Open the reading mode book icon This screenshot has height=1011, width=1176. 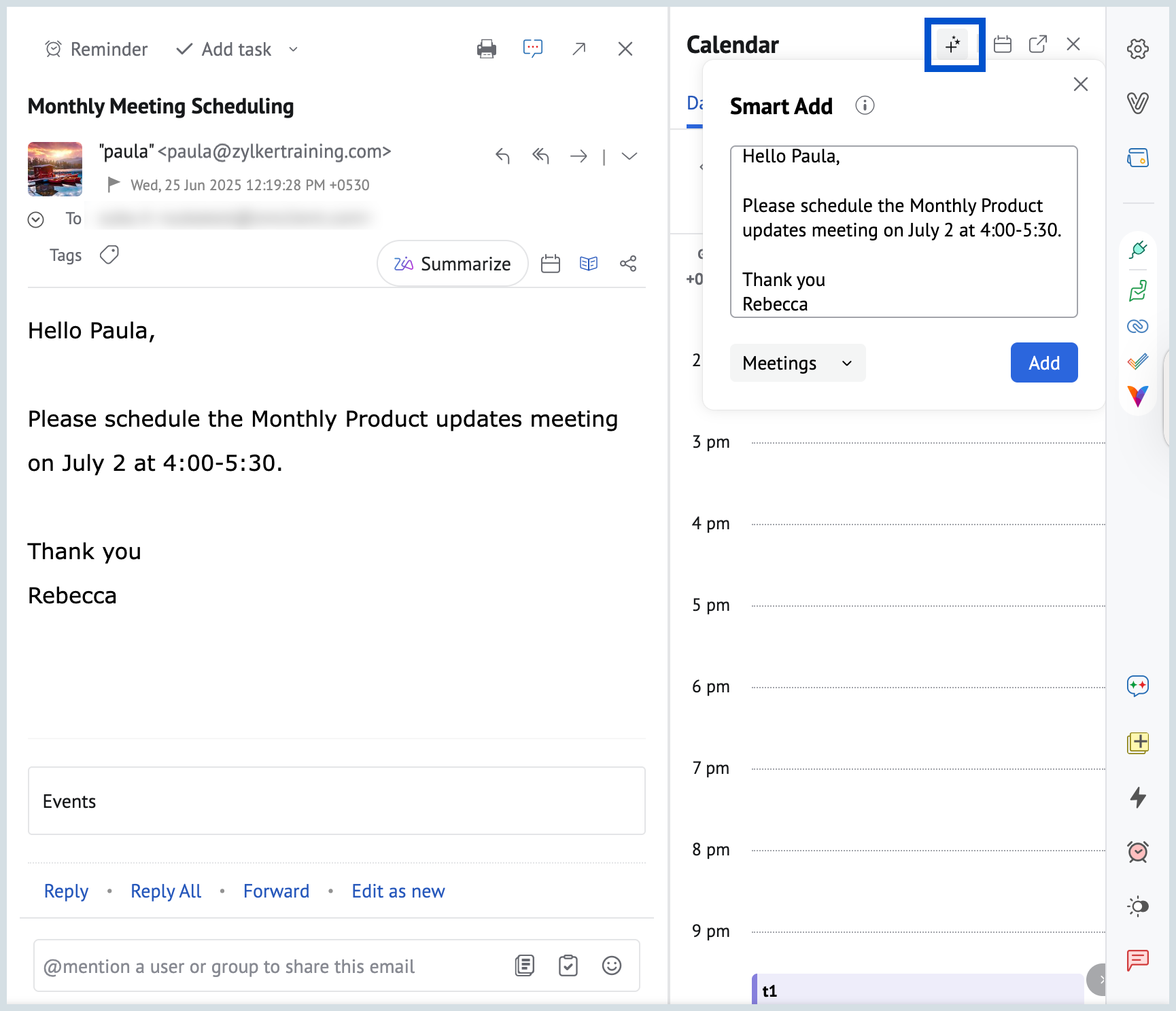[x=589, y=264]
